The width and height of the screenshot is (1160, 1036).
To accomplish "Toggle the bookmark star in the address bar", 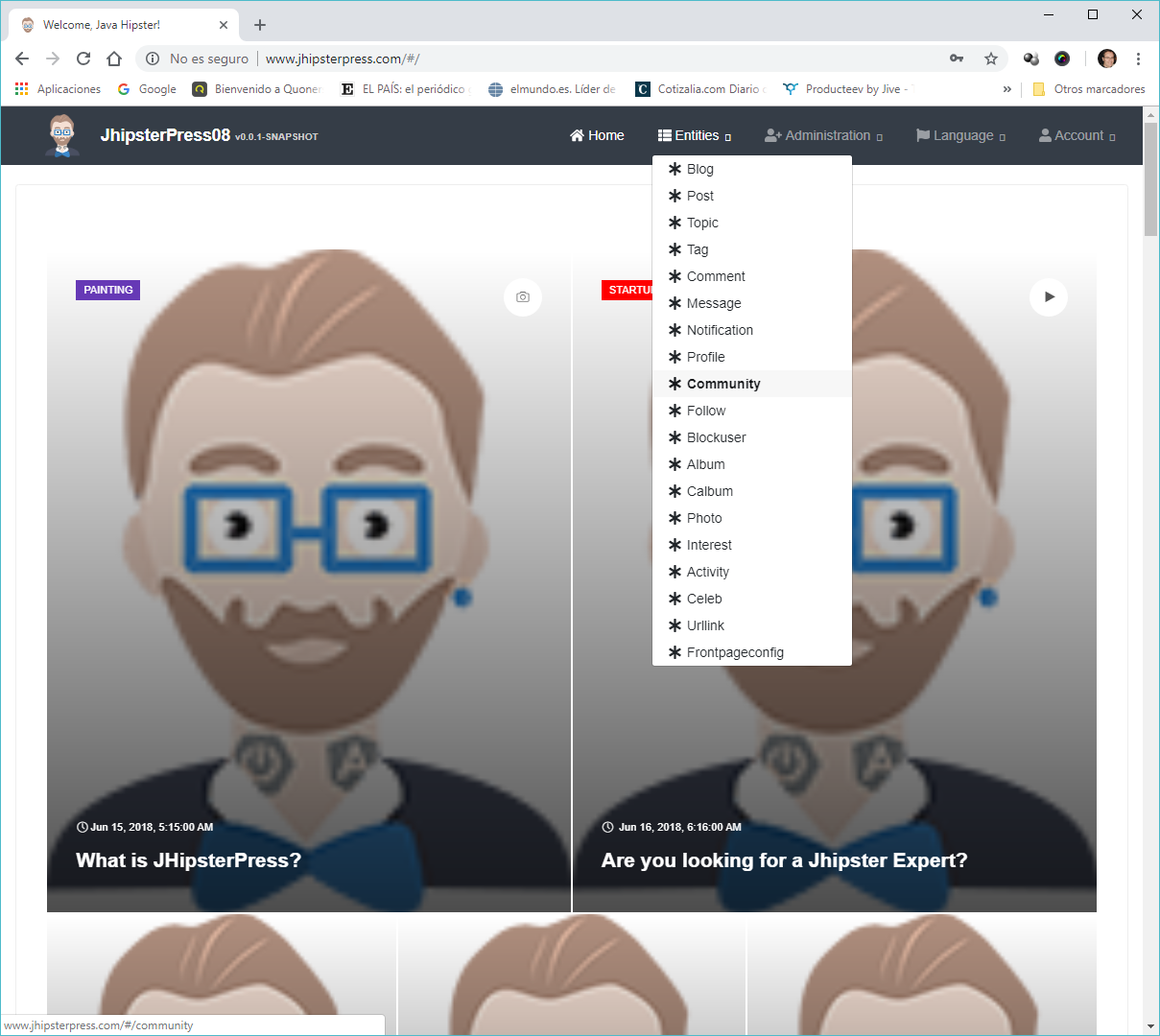I will (991, 59).
